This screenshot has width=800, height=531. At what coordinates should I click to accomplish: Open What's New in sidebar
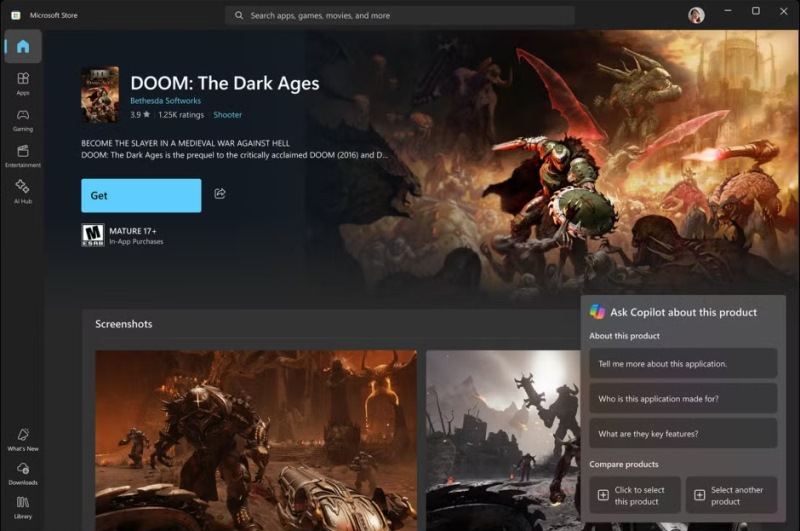pos(22,439)
